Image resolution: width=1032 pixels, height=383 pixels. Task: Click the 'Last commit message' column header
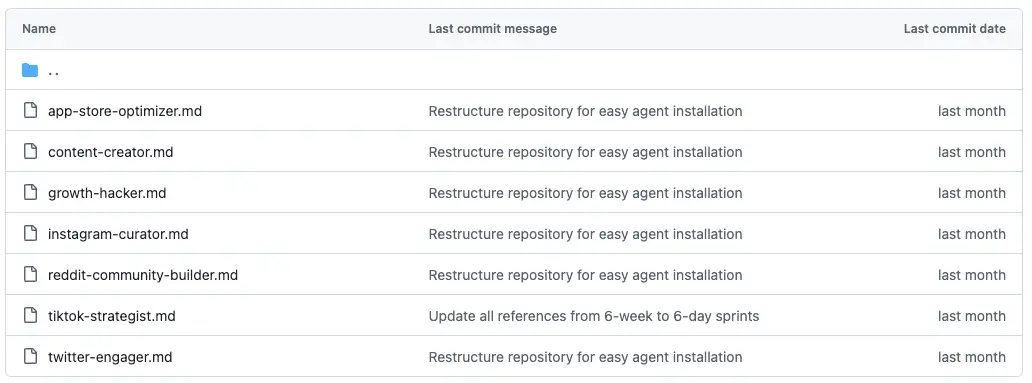[492, 29]
